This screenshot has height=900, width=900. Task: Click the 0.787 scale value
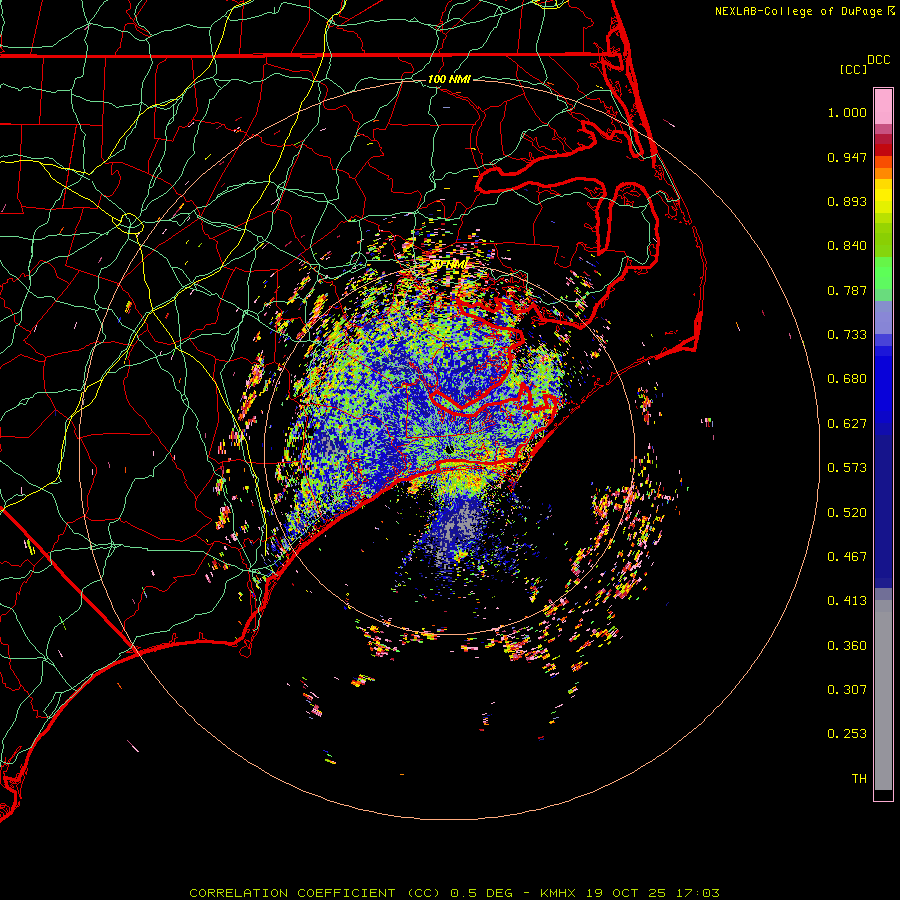pyautogui.click(x=847, y=290)
